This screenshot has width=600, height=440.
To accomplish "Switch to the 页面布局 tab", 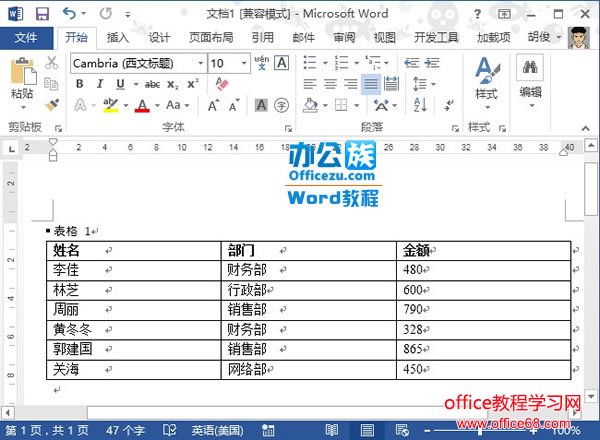I will coord(211,37).
